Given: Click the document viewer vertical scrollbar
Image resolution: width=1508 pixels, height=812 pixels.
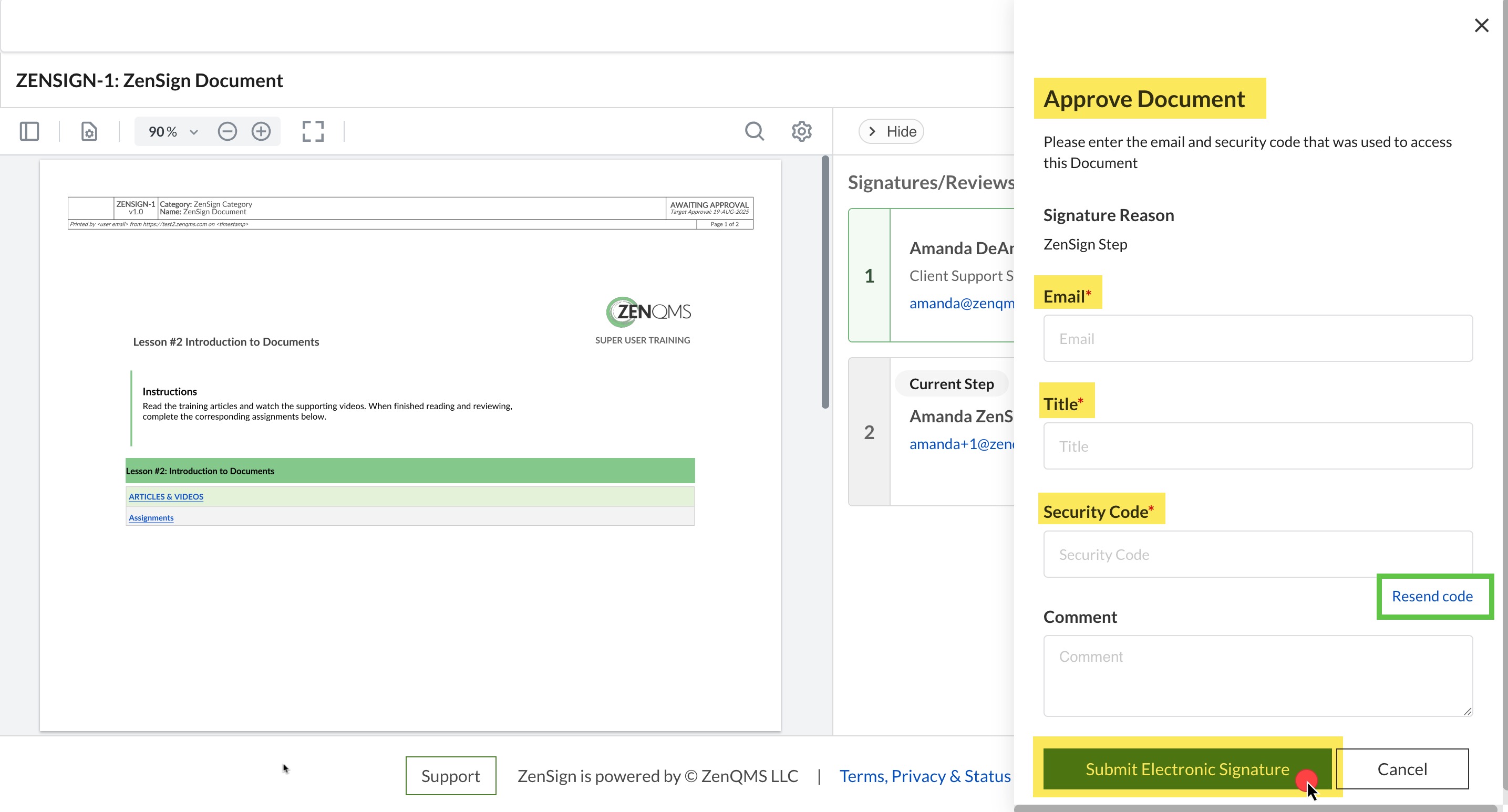Looking at the screenshot, I should 825,282.
